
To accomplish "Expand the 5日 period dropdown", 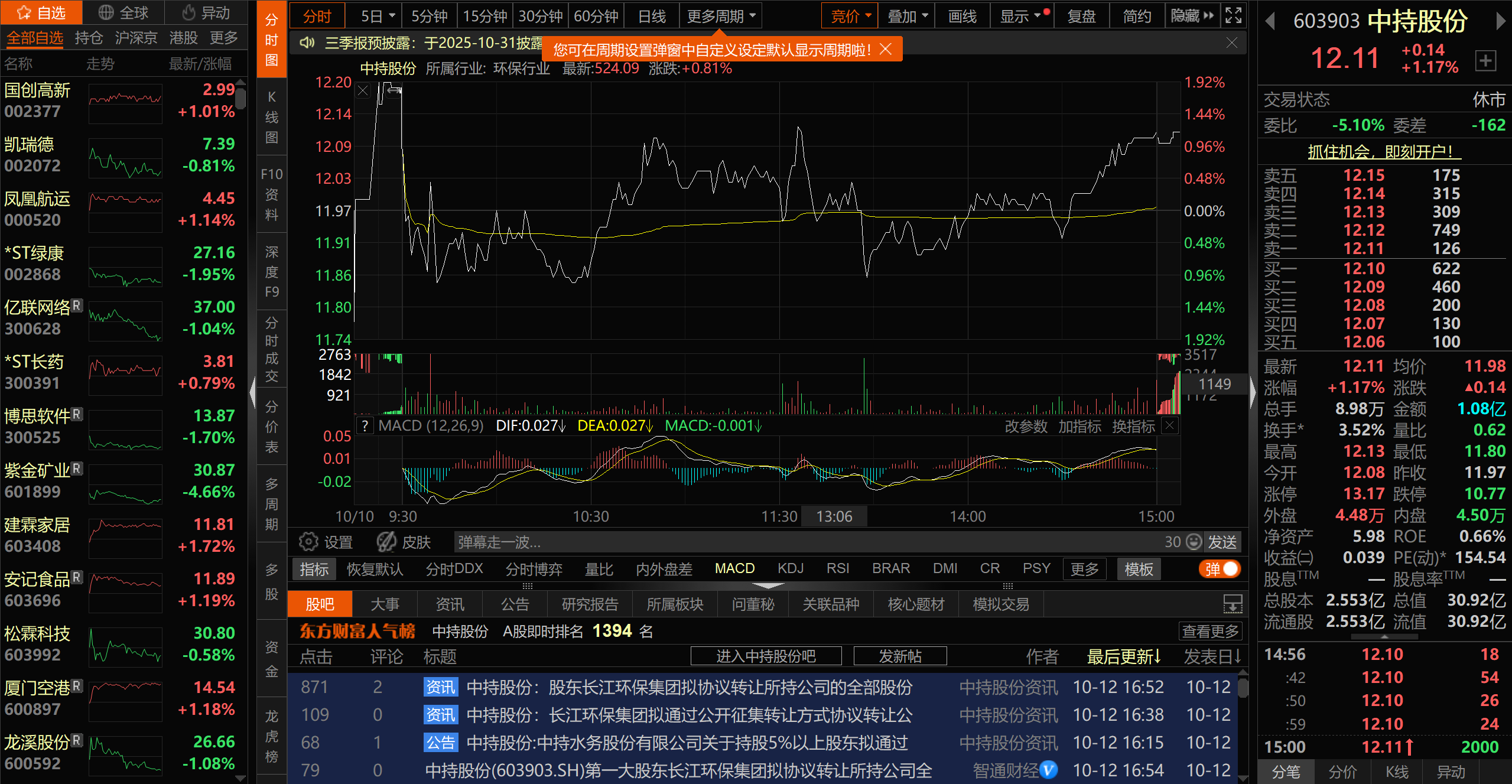I will click(392, 16).
